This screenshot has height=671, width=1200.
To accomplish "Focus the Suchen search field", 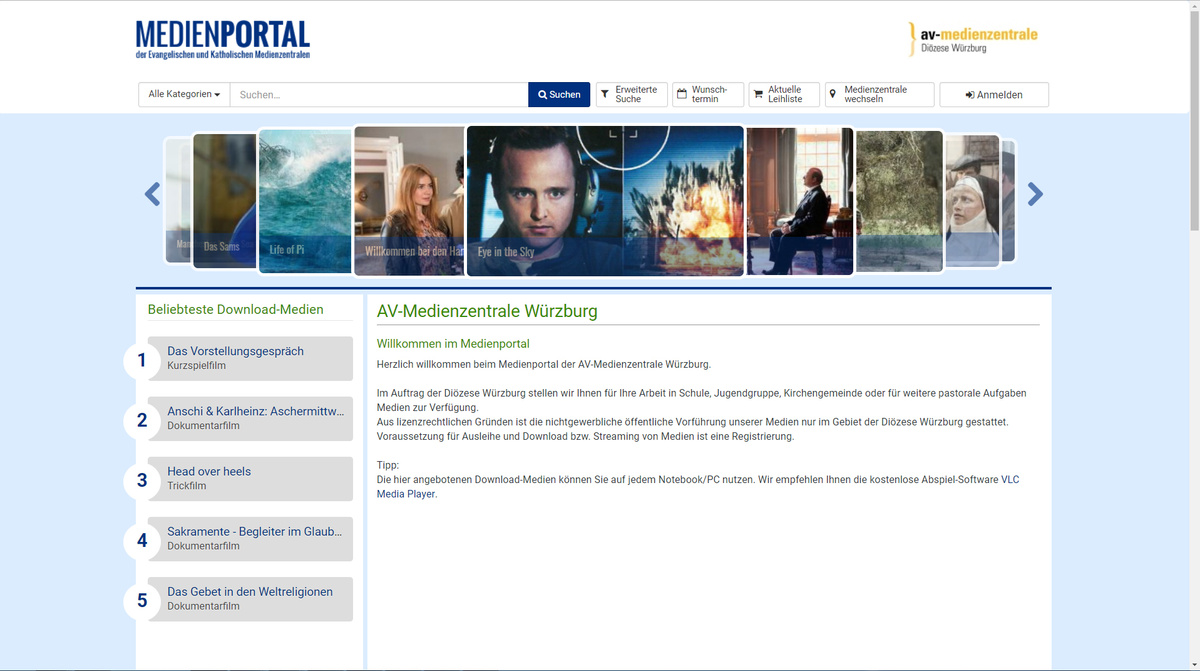I will click(379, 94).
